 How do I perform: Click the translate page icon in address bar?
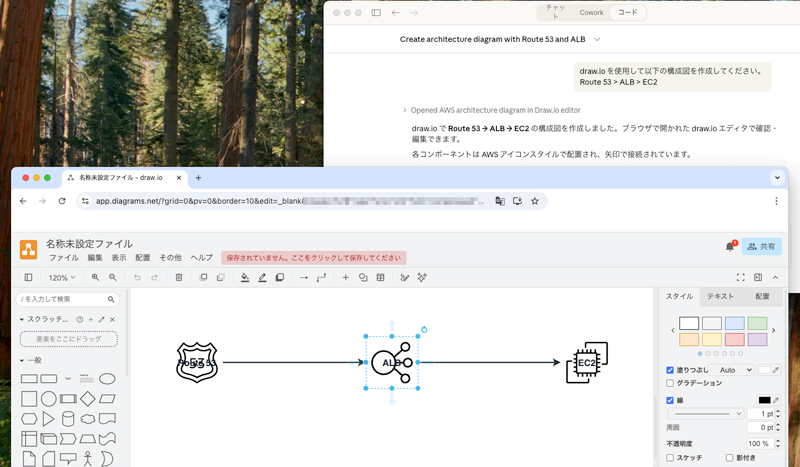[x=500, y=201]
